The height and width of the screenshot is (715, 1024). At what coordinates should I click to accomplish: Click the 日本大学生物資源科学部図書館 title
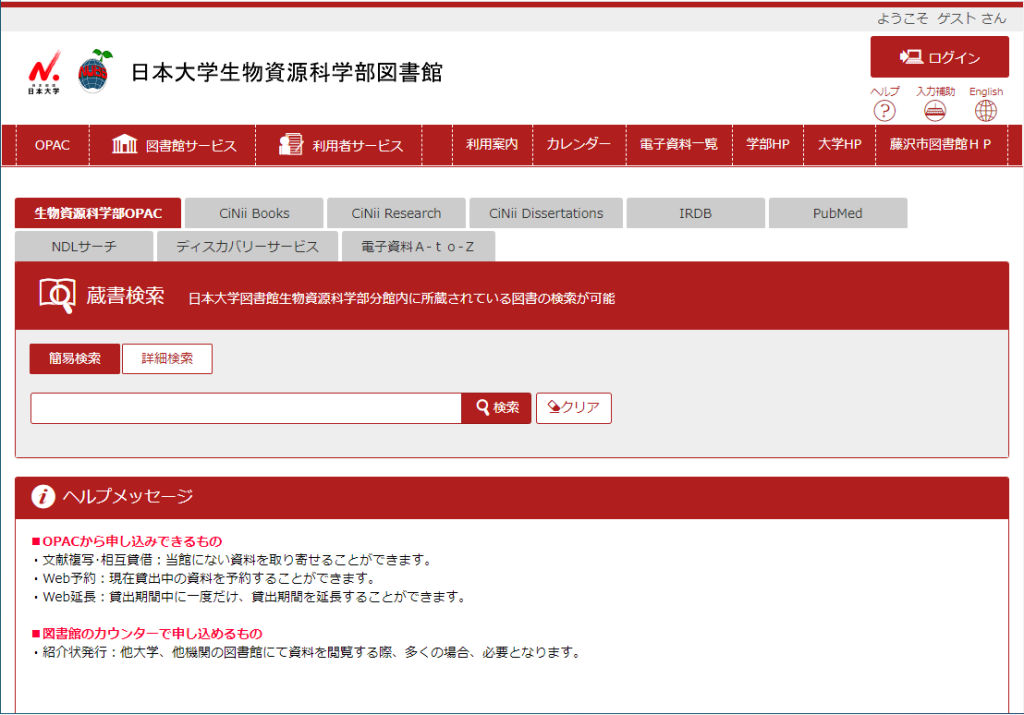pos(287,72)
